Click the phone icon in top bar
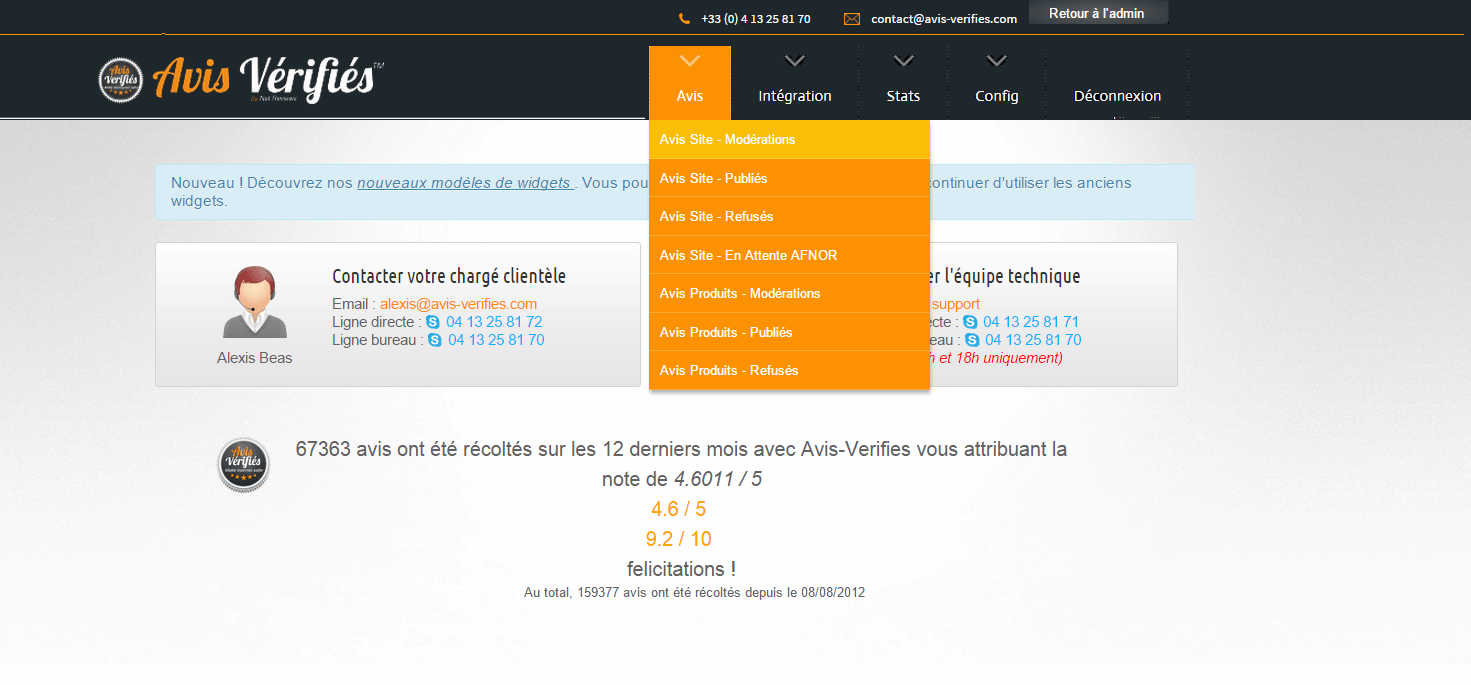Viewport: 1471px width, 685px height. (684, 19)
